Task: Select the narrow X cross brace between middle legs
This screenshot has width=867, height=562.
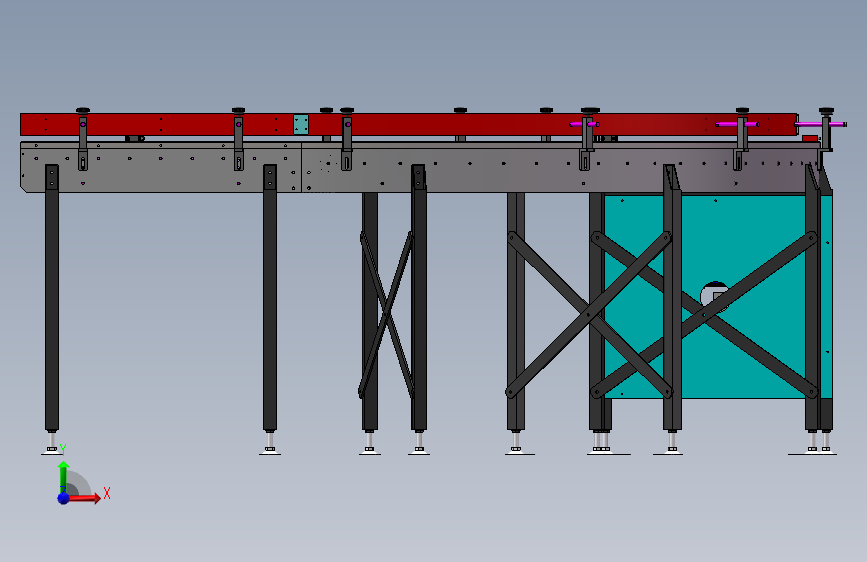Action: (x=387, y=315)
